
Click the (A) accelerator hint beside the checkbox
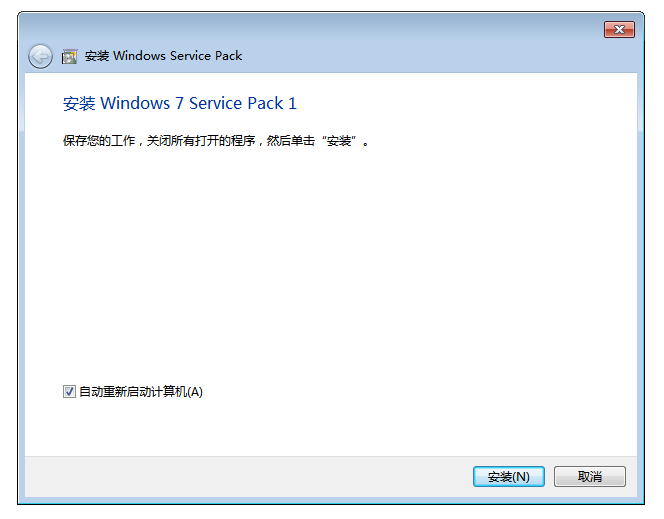pos(195,392)
